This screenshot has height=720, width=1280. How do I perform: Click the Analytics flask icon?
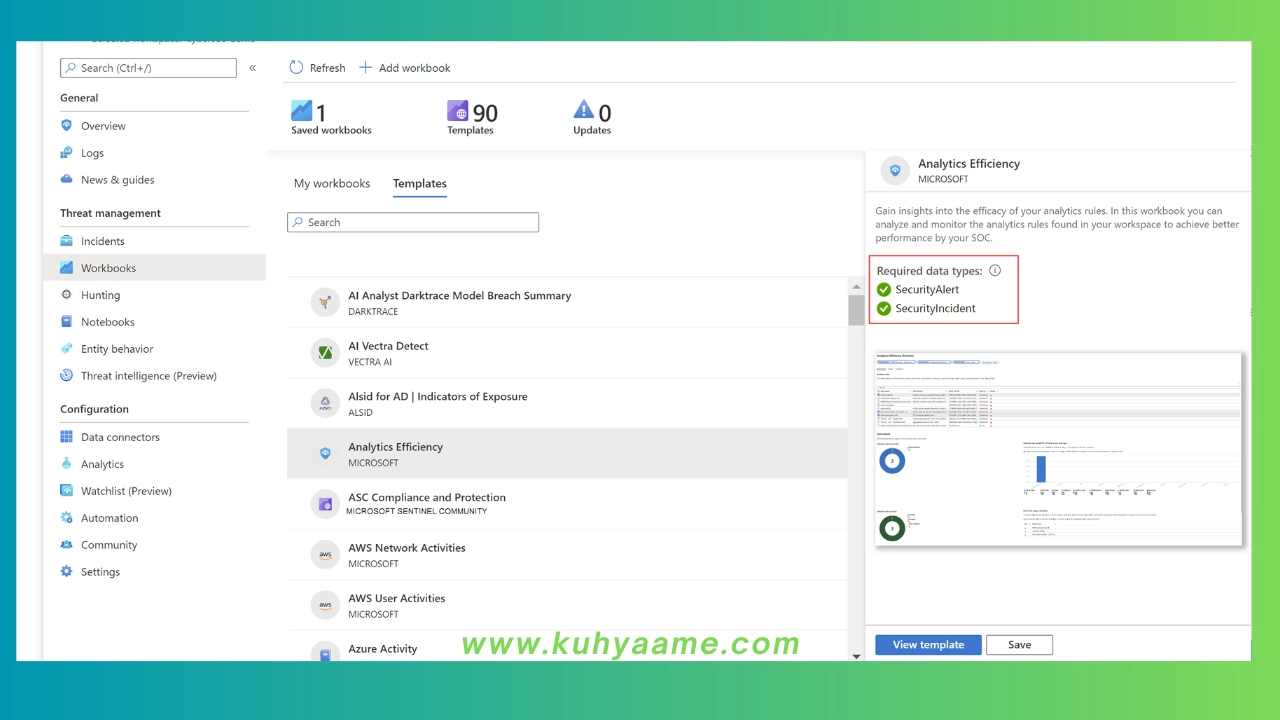(x=67, y=464)
